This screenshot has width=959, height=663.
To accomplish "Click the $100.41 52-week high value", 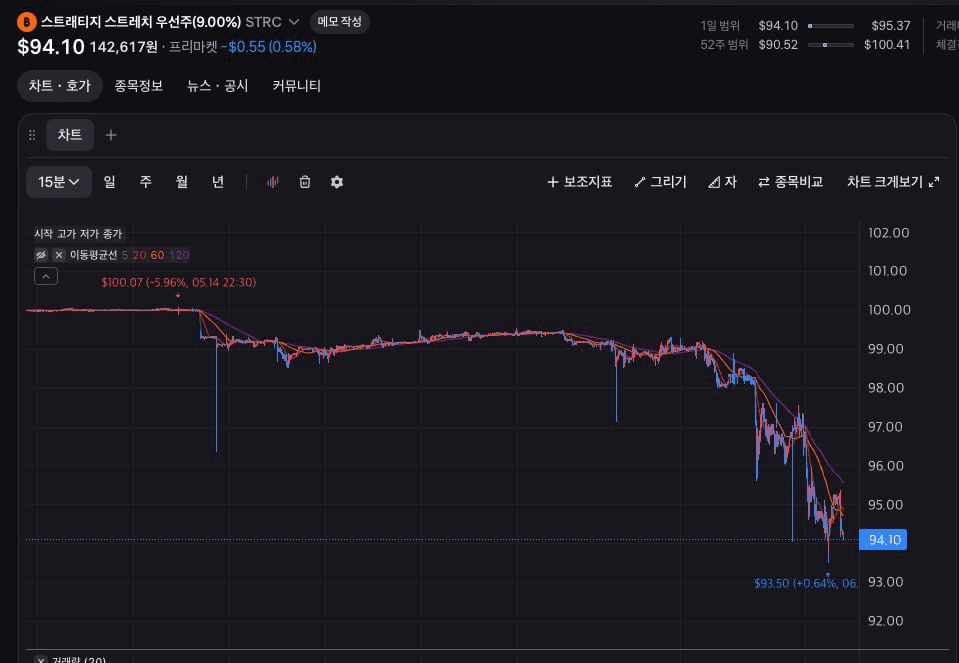I will tap(887, 45).
